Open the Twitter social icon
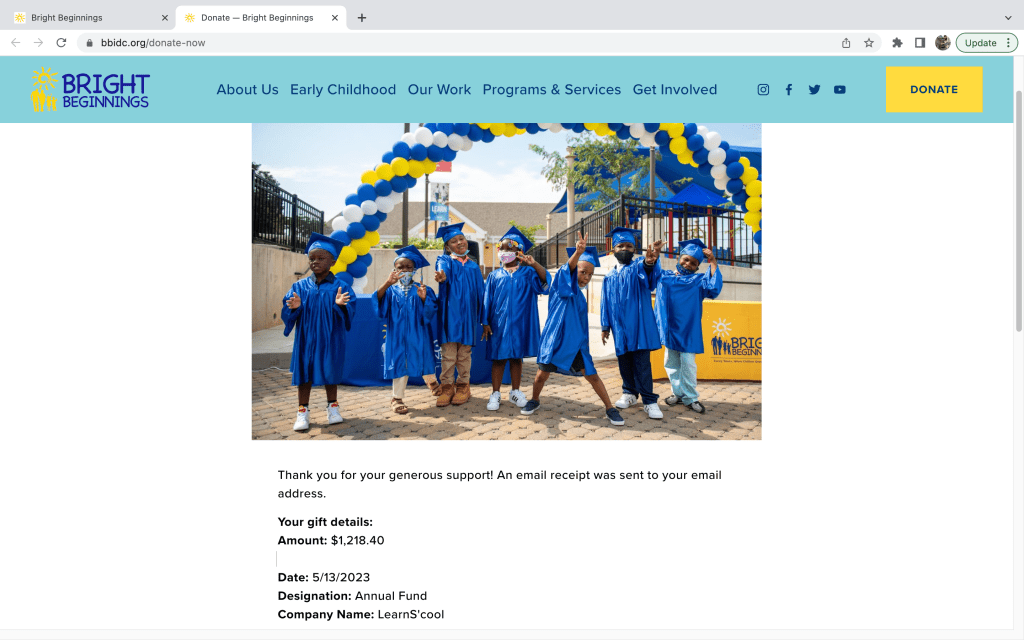The width and height of the screenshot is (1024, 640). [814, 90]
